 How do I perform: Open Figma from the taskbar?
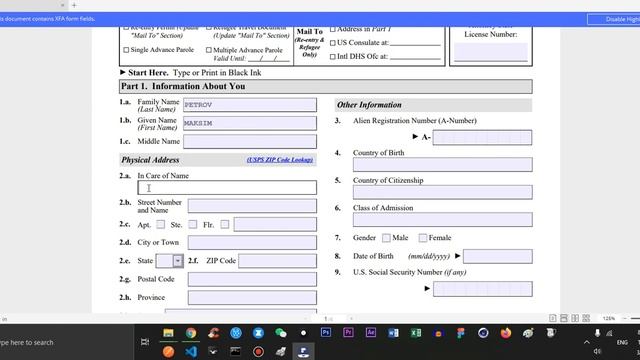coord(461,333)
